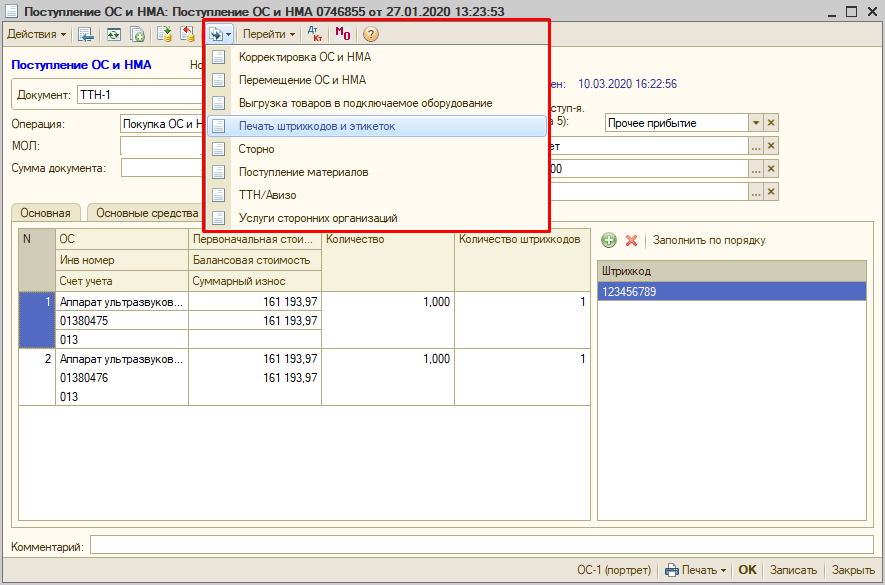This screenshot has width=885, height=585.
Task: Click the red X delete barcode icon
Action: (631, 240)
